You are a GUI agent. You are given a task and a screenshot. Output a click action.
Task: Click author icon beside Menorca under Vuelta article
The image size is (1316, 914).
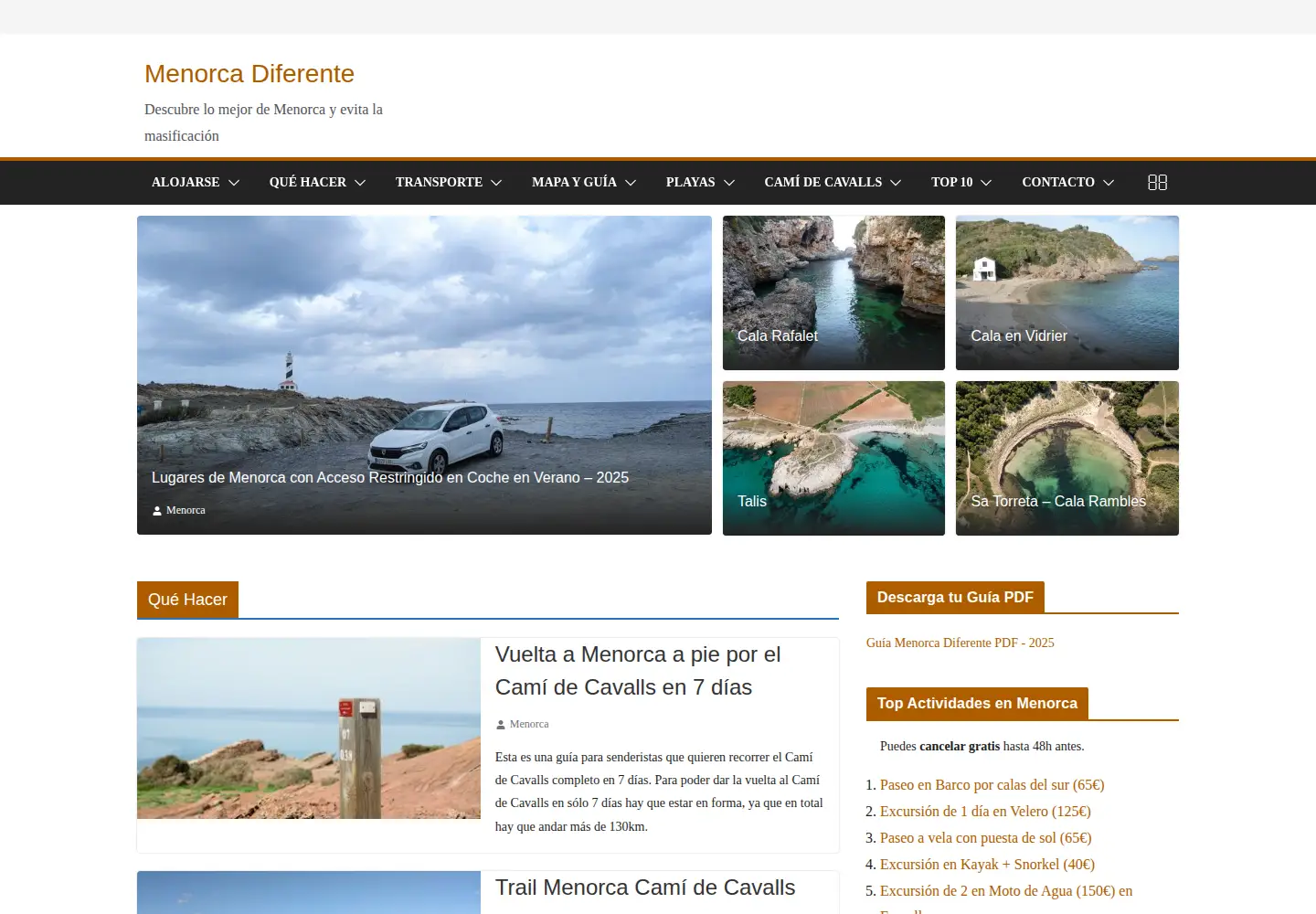(x=501, y=725)
